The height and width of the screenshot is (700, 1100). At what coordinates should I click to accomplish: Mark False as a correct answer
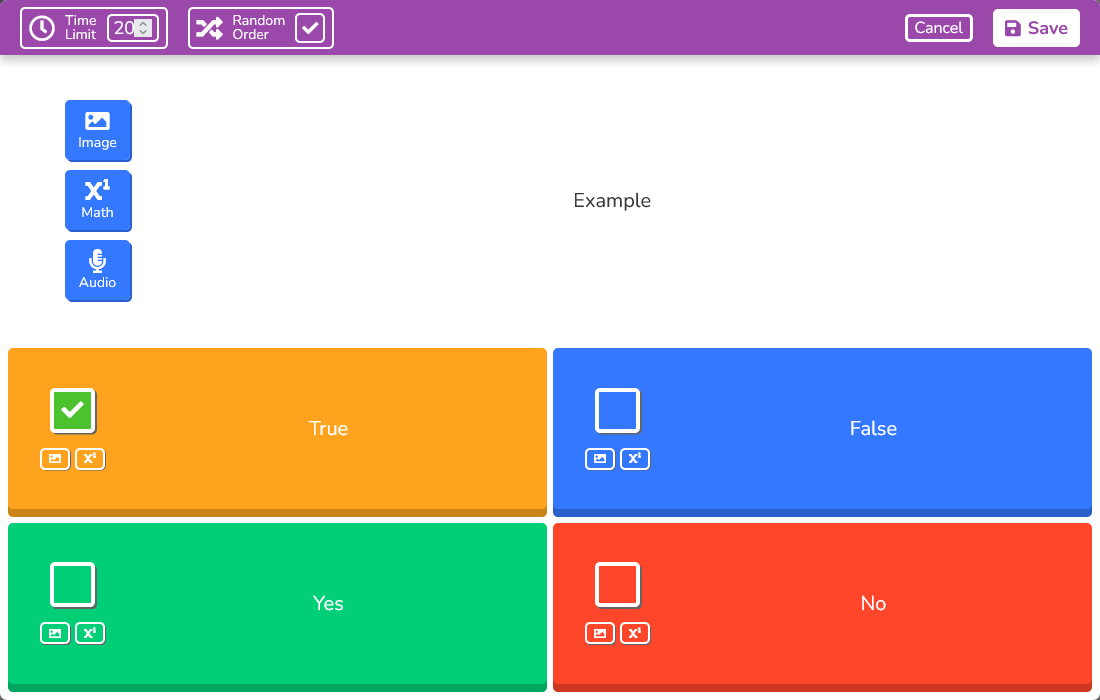(x=617, y=410)
